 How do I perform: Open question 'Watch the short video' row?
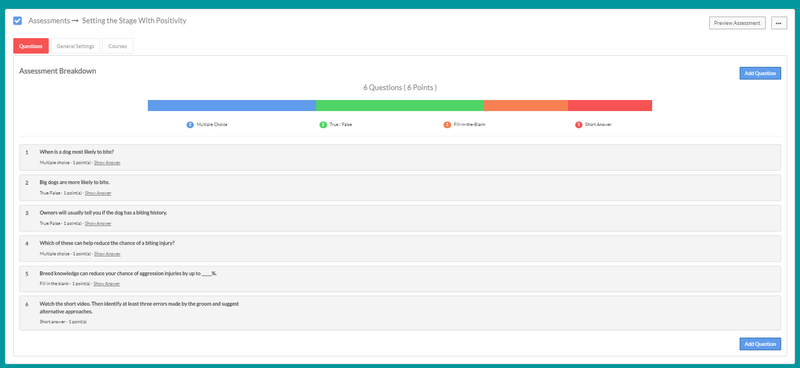400,313
